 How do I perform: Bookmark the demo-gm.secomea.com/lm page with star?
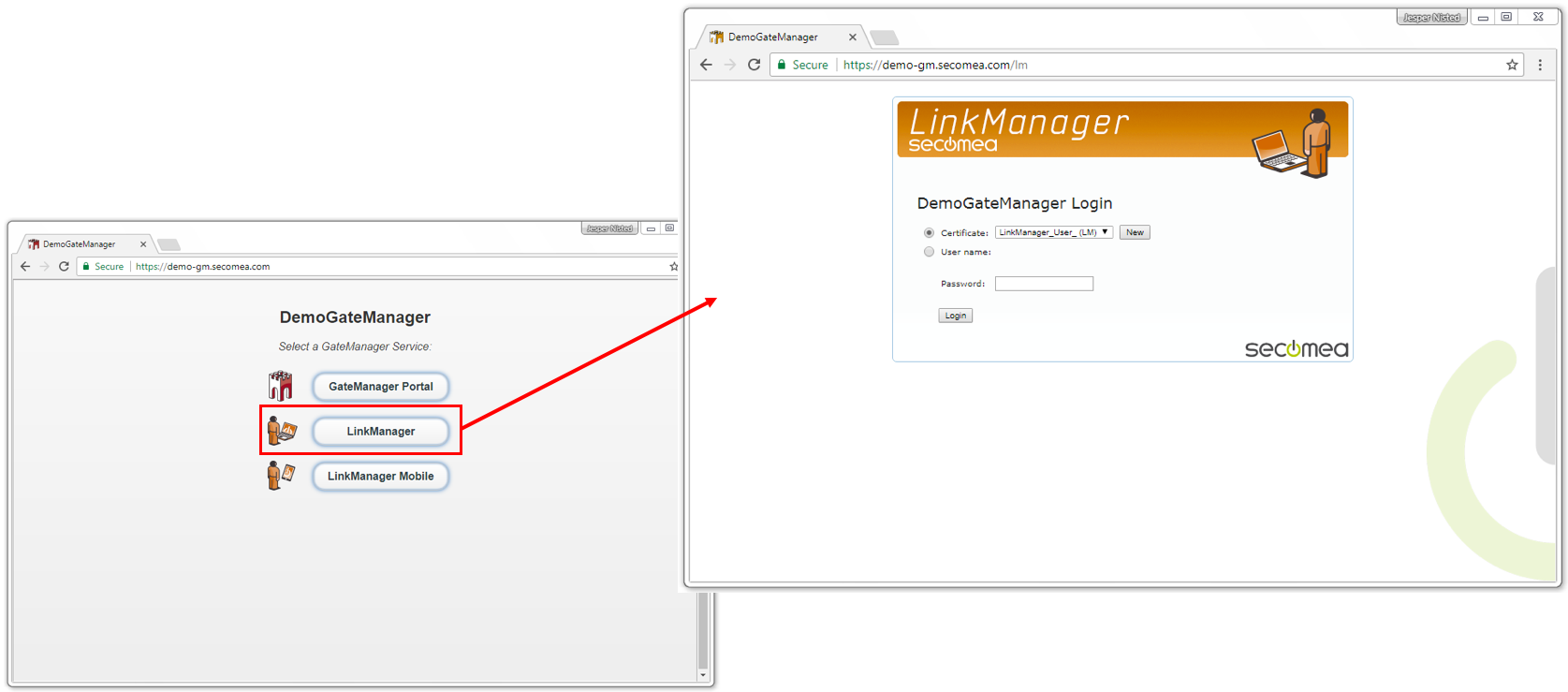pos(1512,65)
